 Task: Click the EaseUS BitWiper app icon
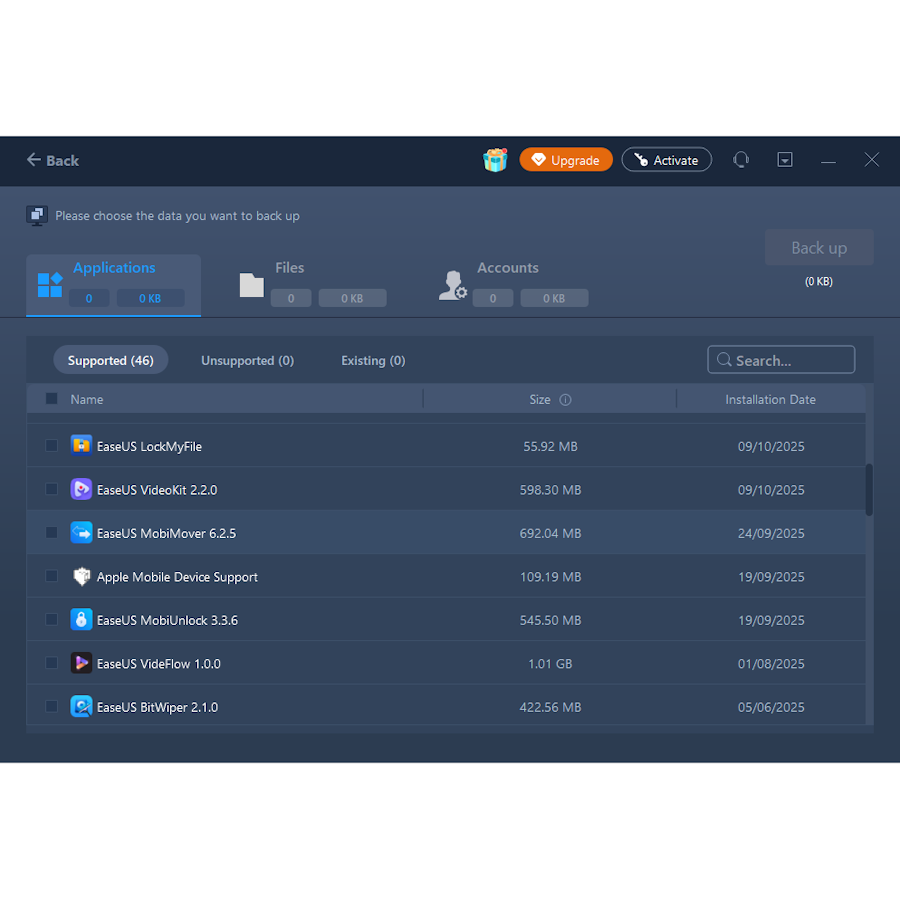[81, 707]
